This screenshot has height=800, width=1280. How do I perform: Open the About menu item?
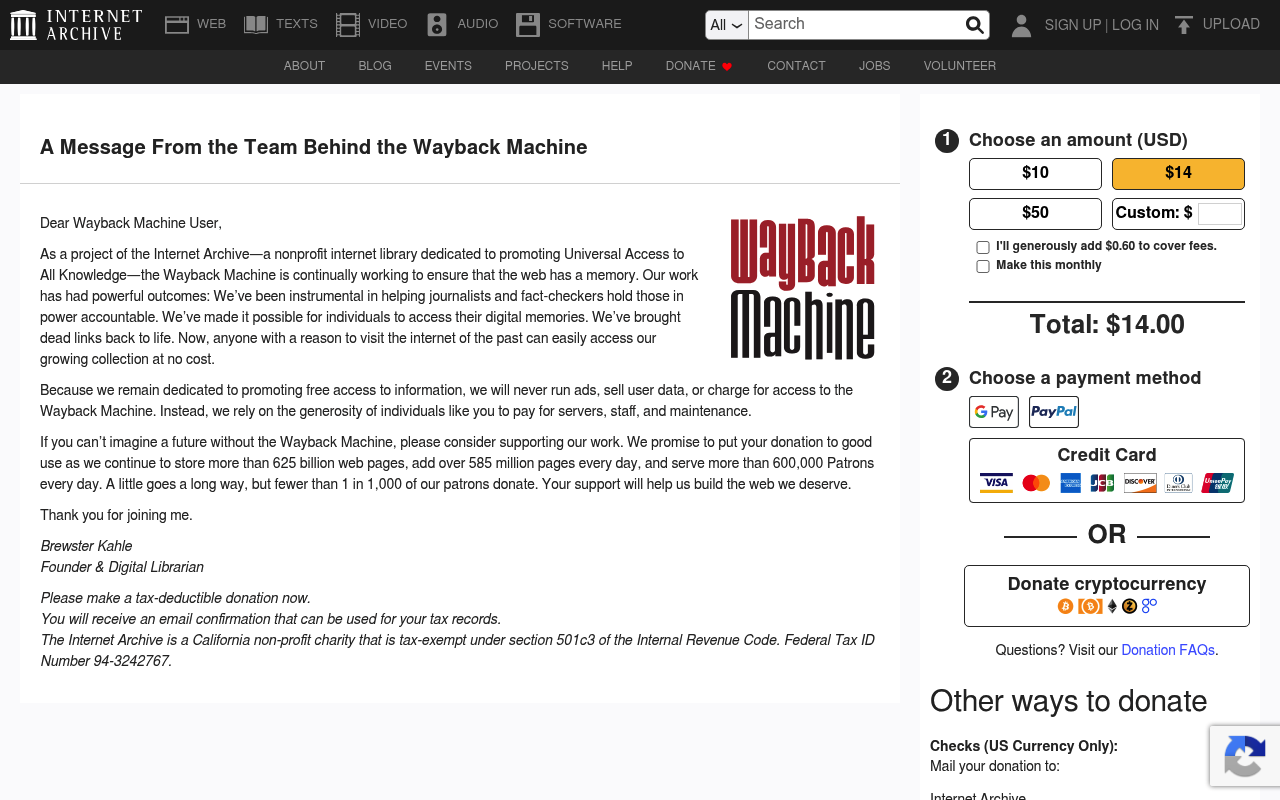(x=304, y=66)
